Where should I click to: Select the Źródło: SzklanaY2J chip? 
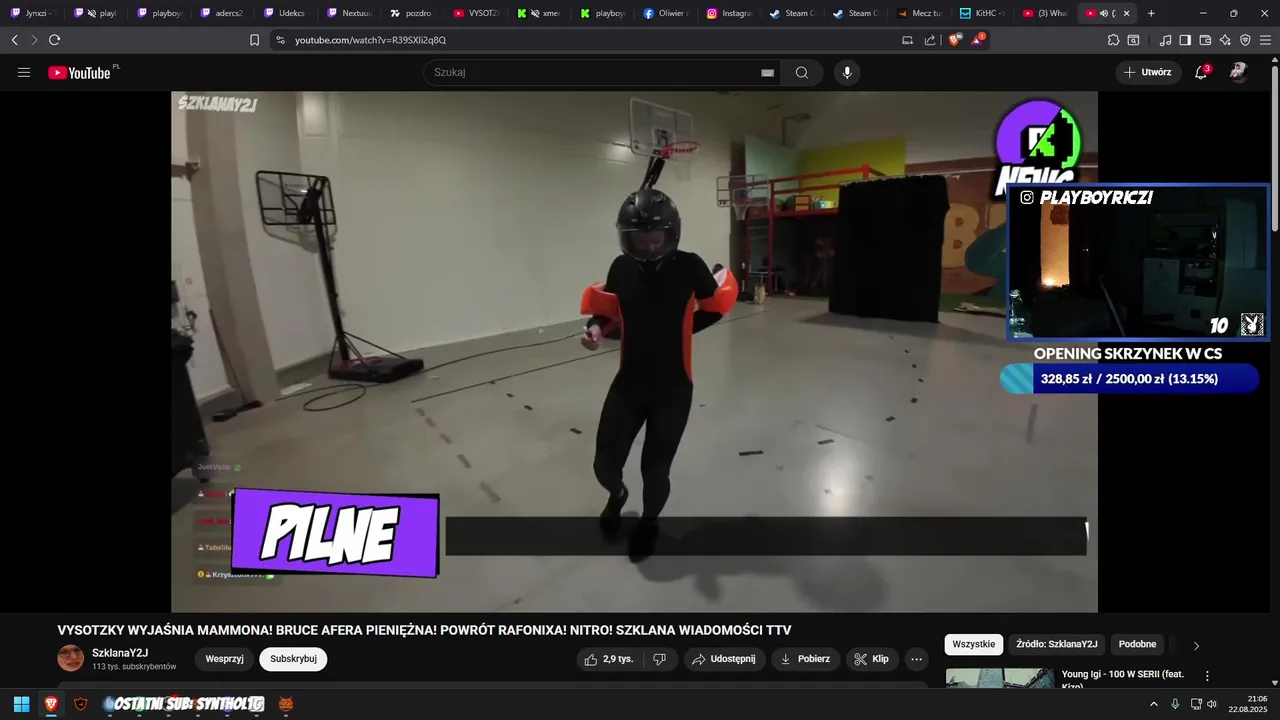[1057, 644]
